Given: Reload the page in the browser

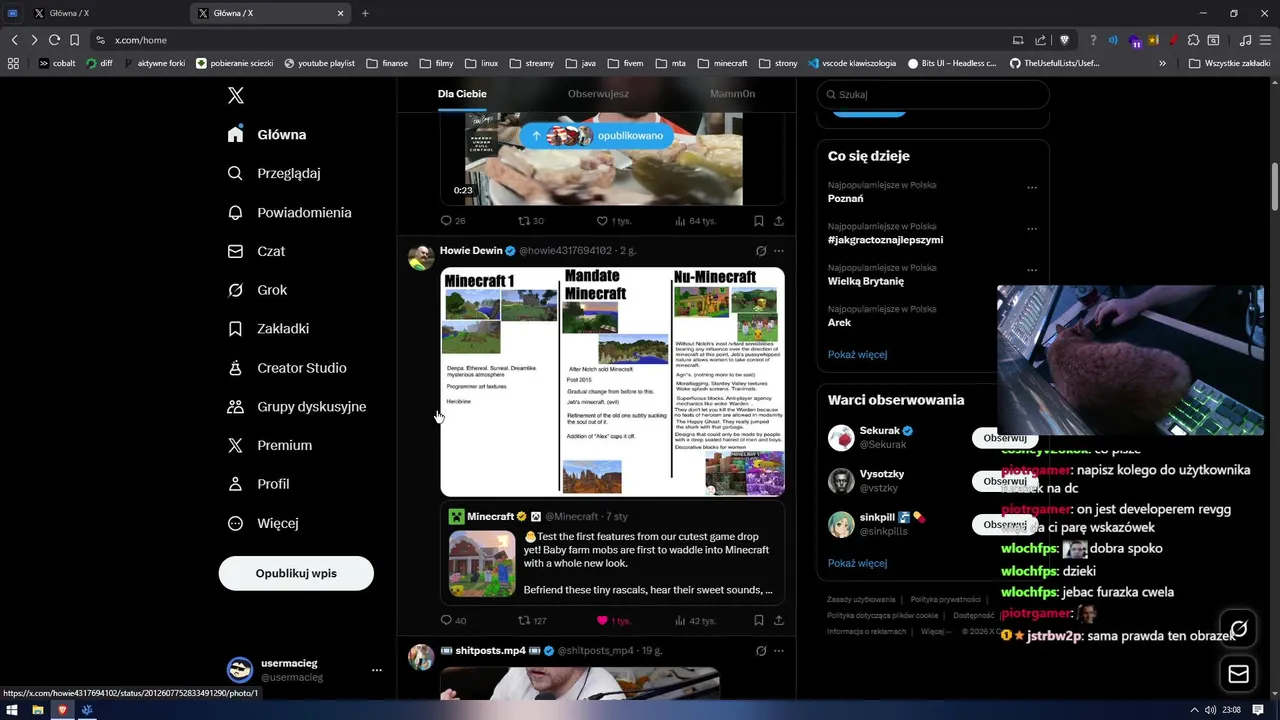Looking at the screenshot, I should (x=54, y=40).
